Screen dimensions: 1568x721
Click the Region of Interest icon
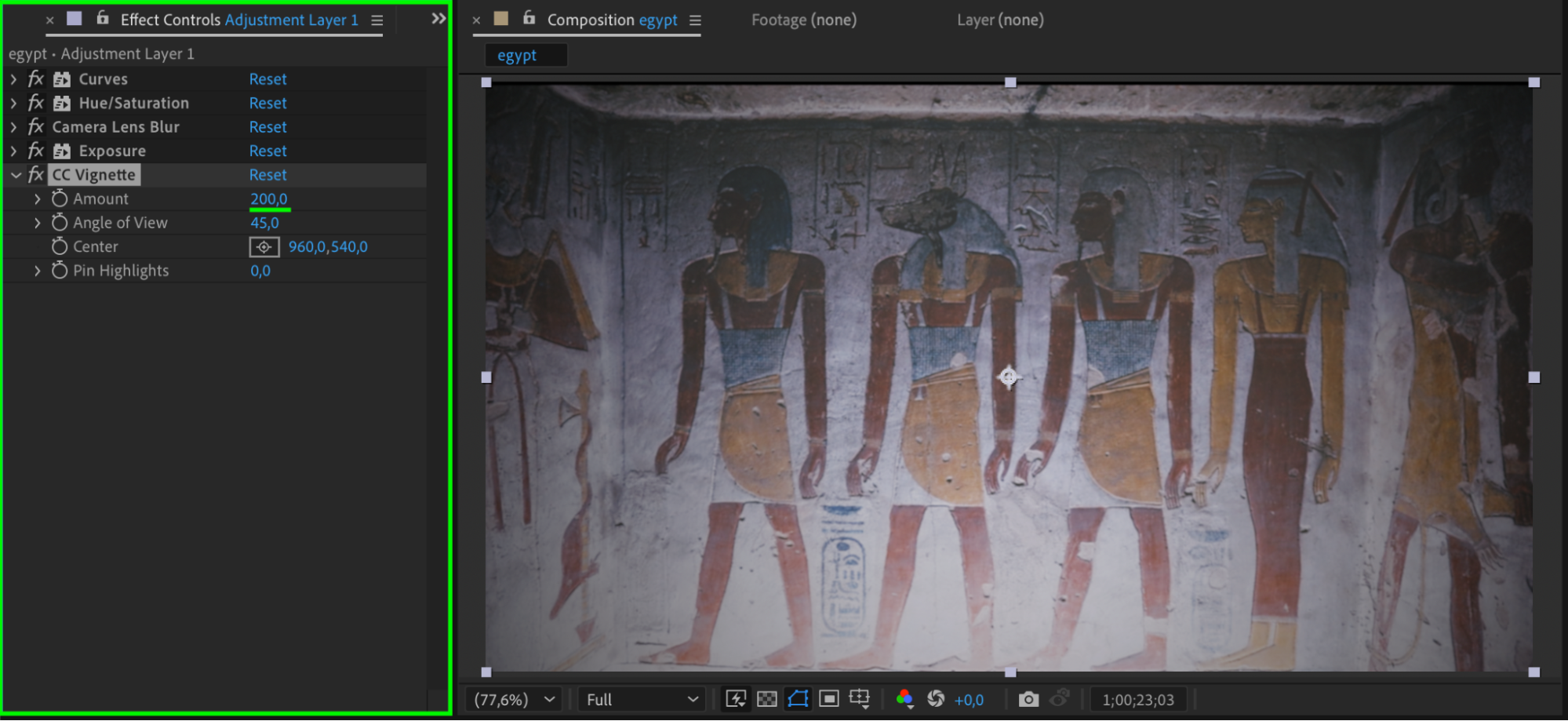(828, 699)
